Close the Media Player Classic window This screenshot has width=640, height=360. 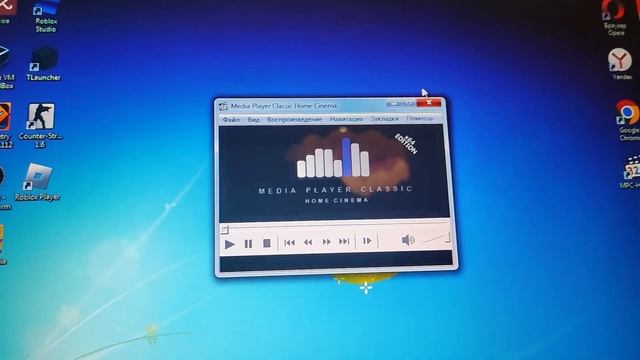(x=429, y=102)
